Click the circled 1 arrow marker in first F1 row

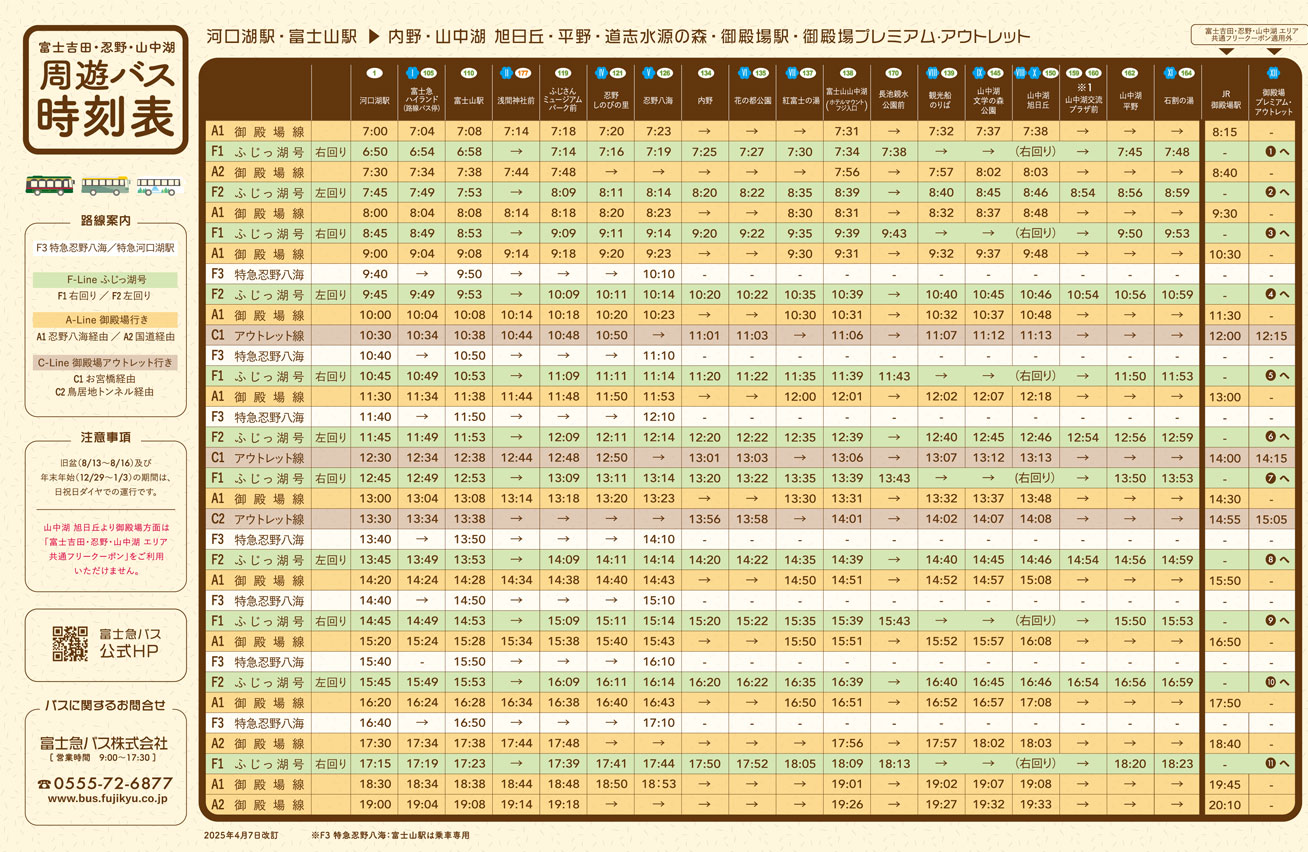pyautogui.click(x=1275, y=152)
